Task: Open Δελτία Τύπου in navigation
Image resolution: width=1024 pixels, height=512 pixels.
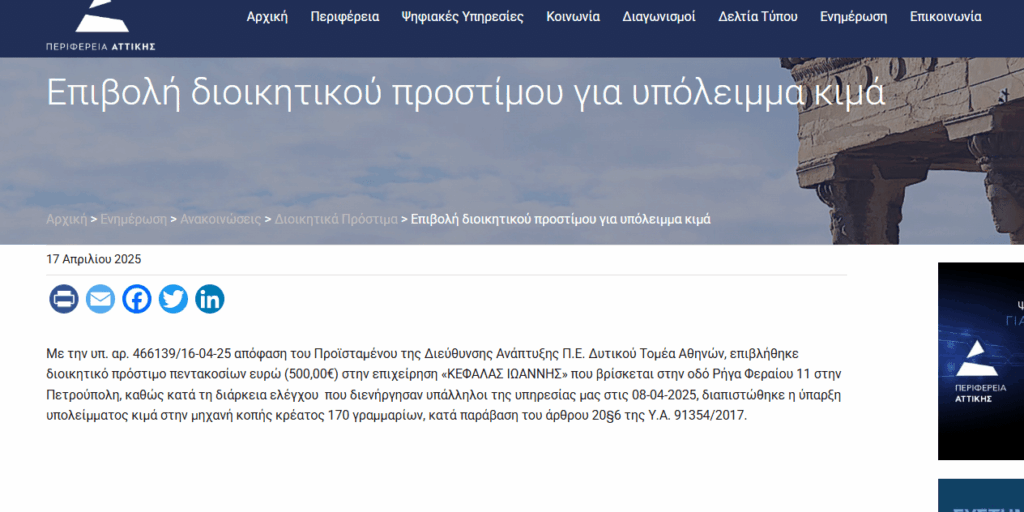Action: coord(758,17)
